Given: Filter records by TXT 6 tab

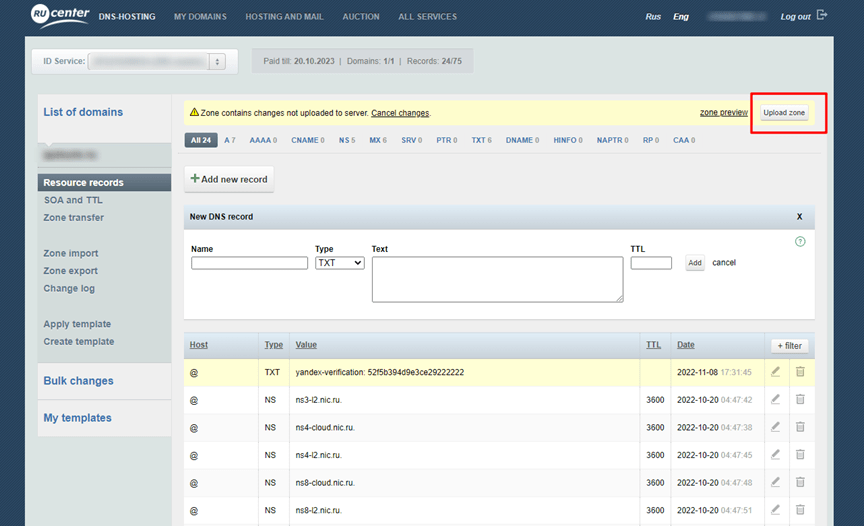Looking at the screenshot, I should pyautogui.click(x=482, y=140).
